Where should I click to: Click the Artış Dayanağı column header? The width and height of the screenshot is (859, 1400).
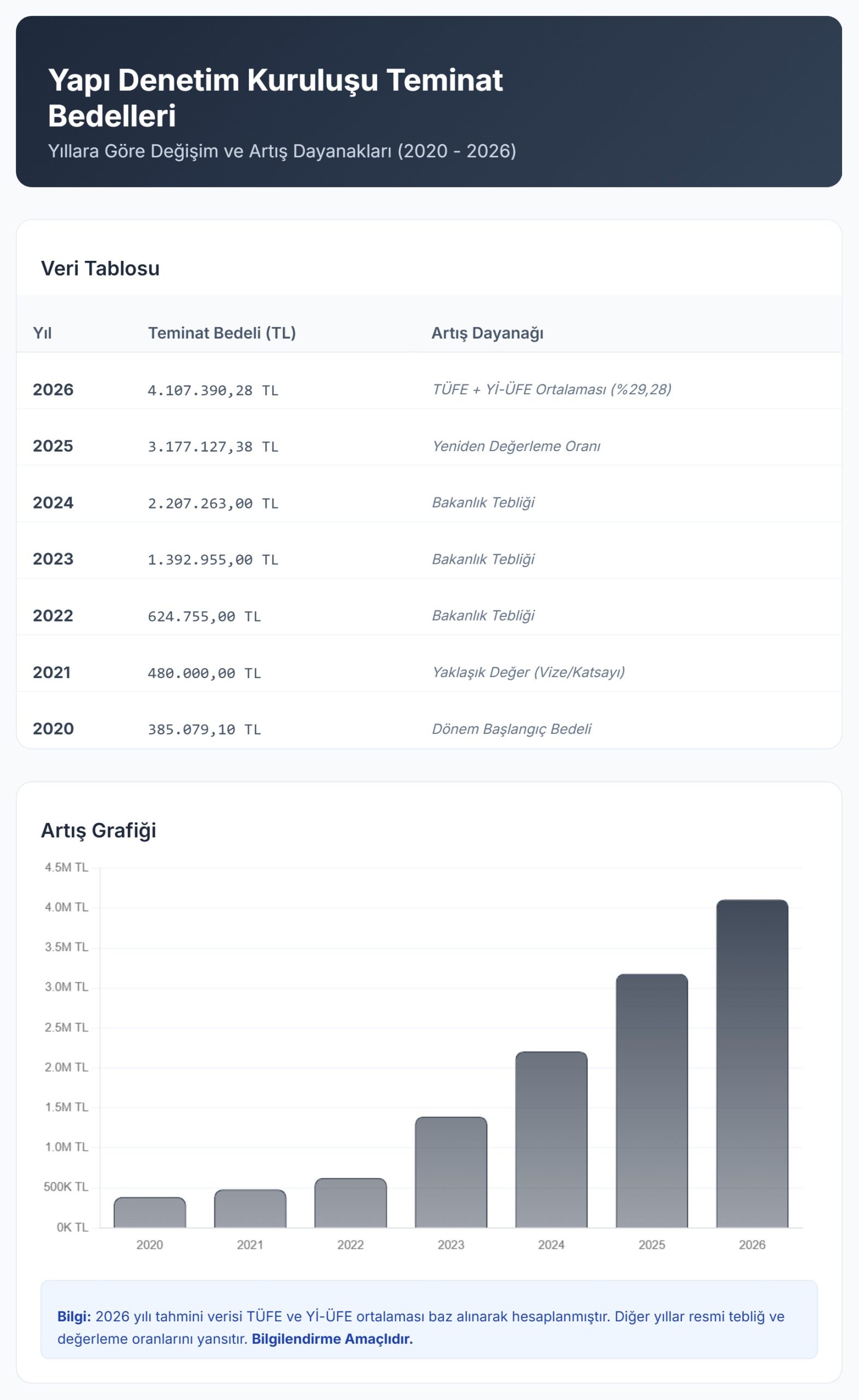point(487,333)
